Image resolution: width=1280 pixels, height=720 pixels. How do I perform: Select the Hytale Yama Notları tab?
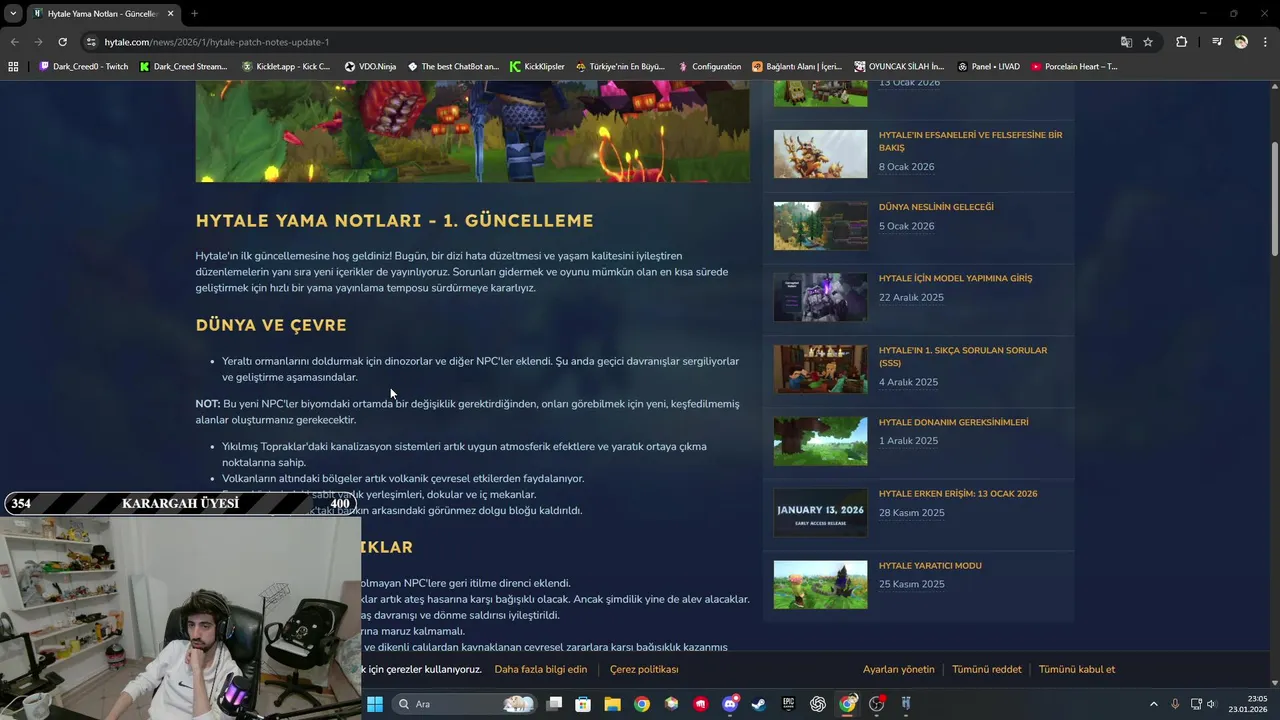click(103, 13)
